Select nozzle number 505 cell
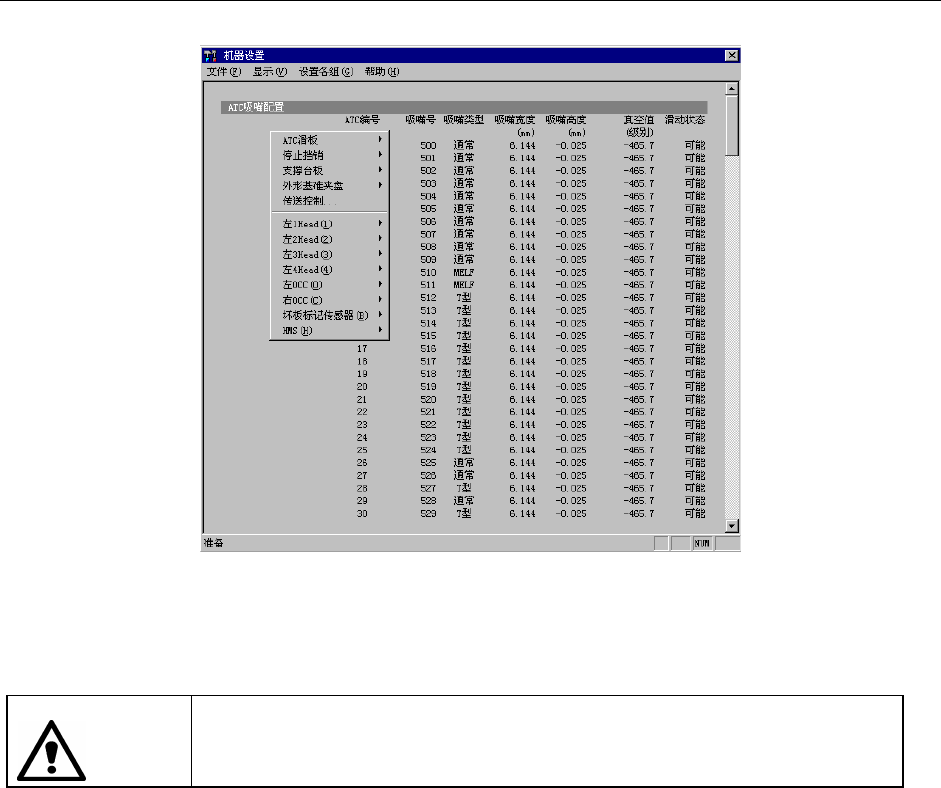941x788 pixels. pos(428,209)
